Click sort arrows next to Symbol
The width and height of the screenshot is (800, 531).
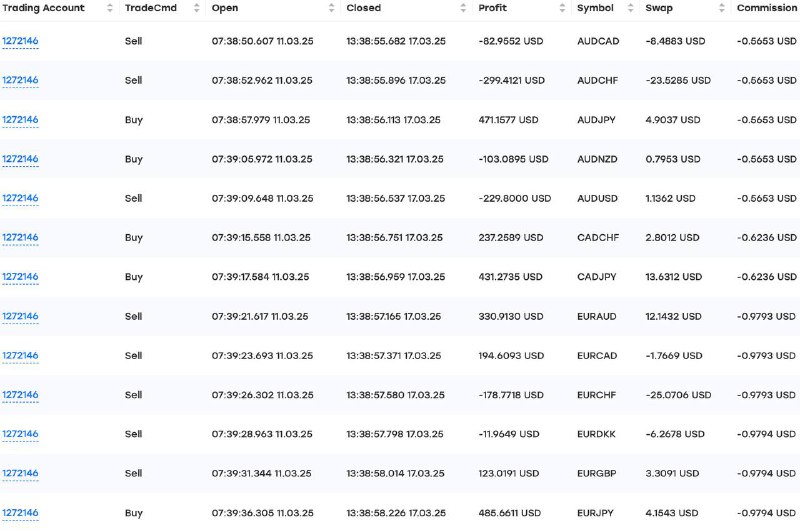(631, 8)
